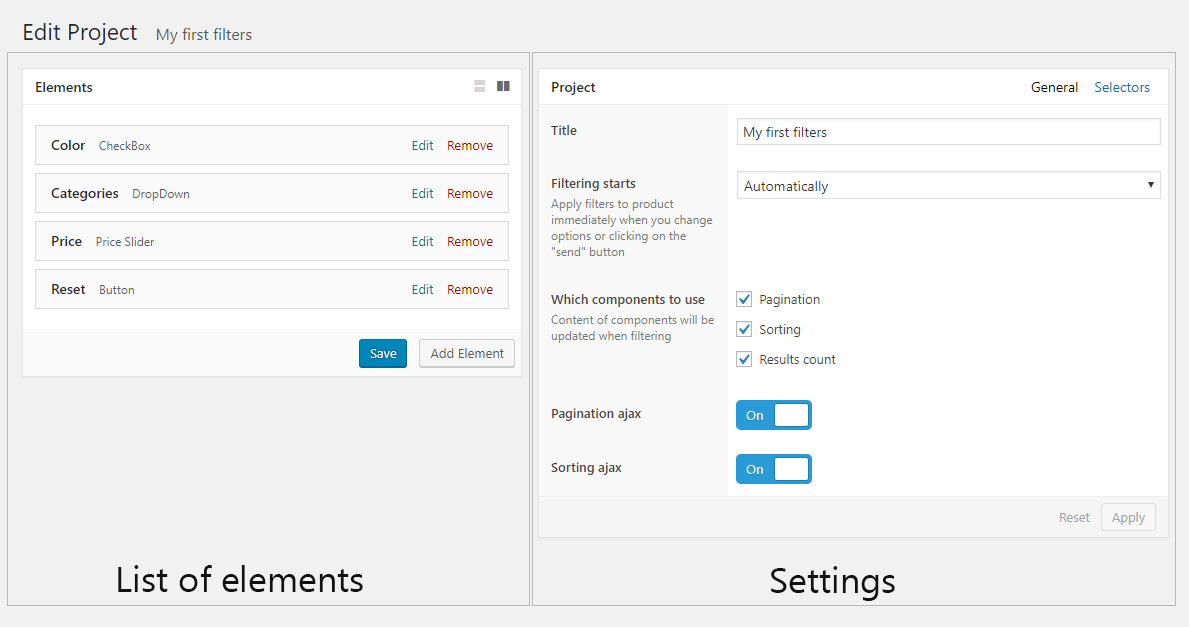The width and height of the screenshot is (1189, 627).
Task: Toggle the Results count checkbox
Action: (744, 359)
